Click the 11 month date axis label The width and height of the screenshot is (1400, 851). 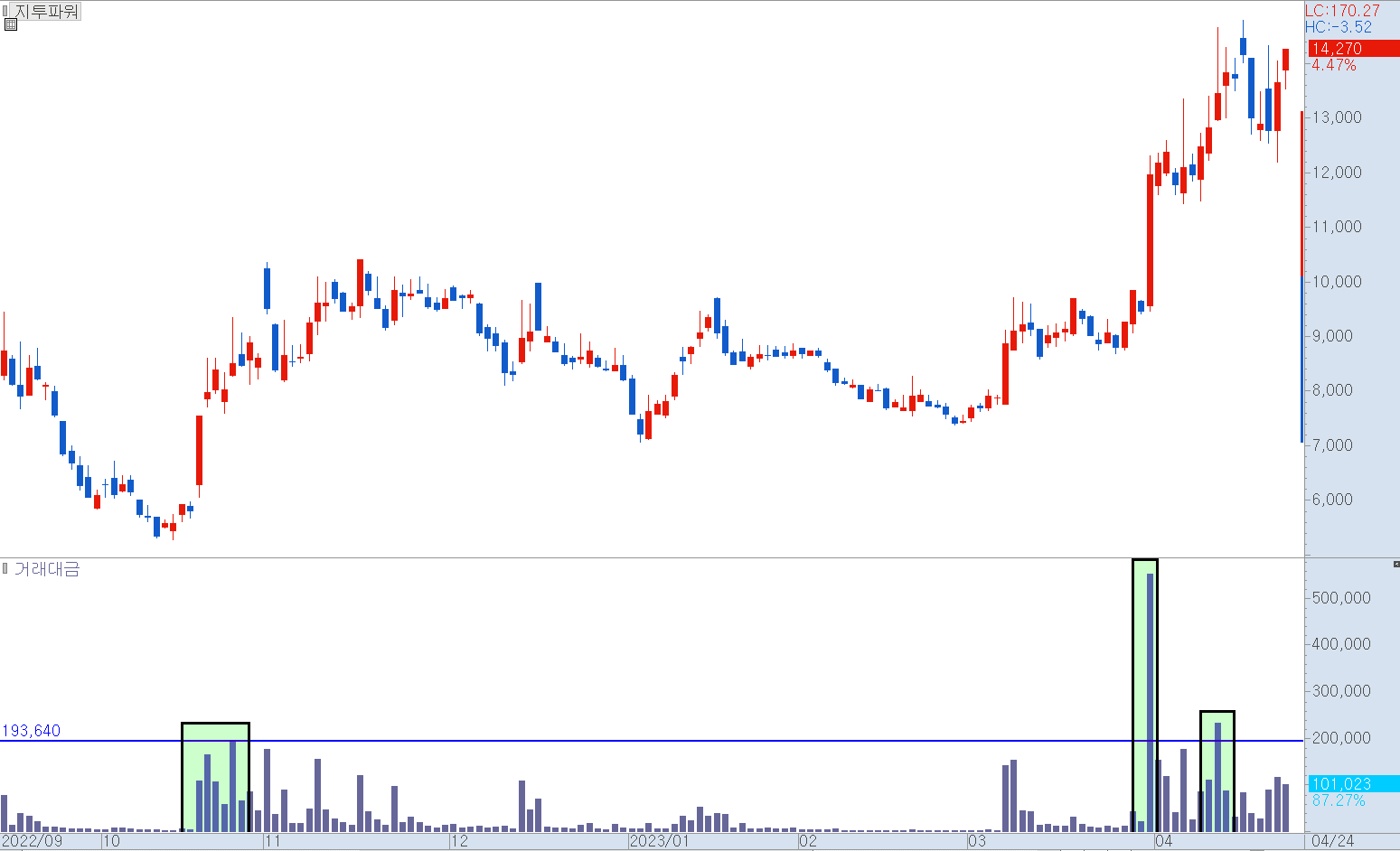point(273,842)
